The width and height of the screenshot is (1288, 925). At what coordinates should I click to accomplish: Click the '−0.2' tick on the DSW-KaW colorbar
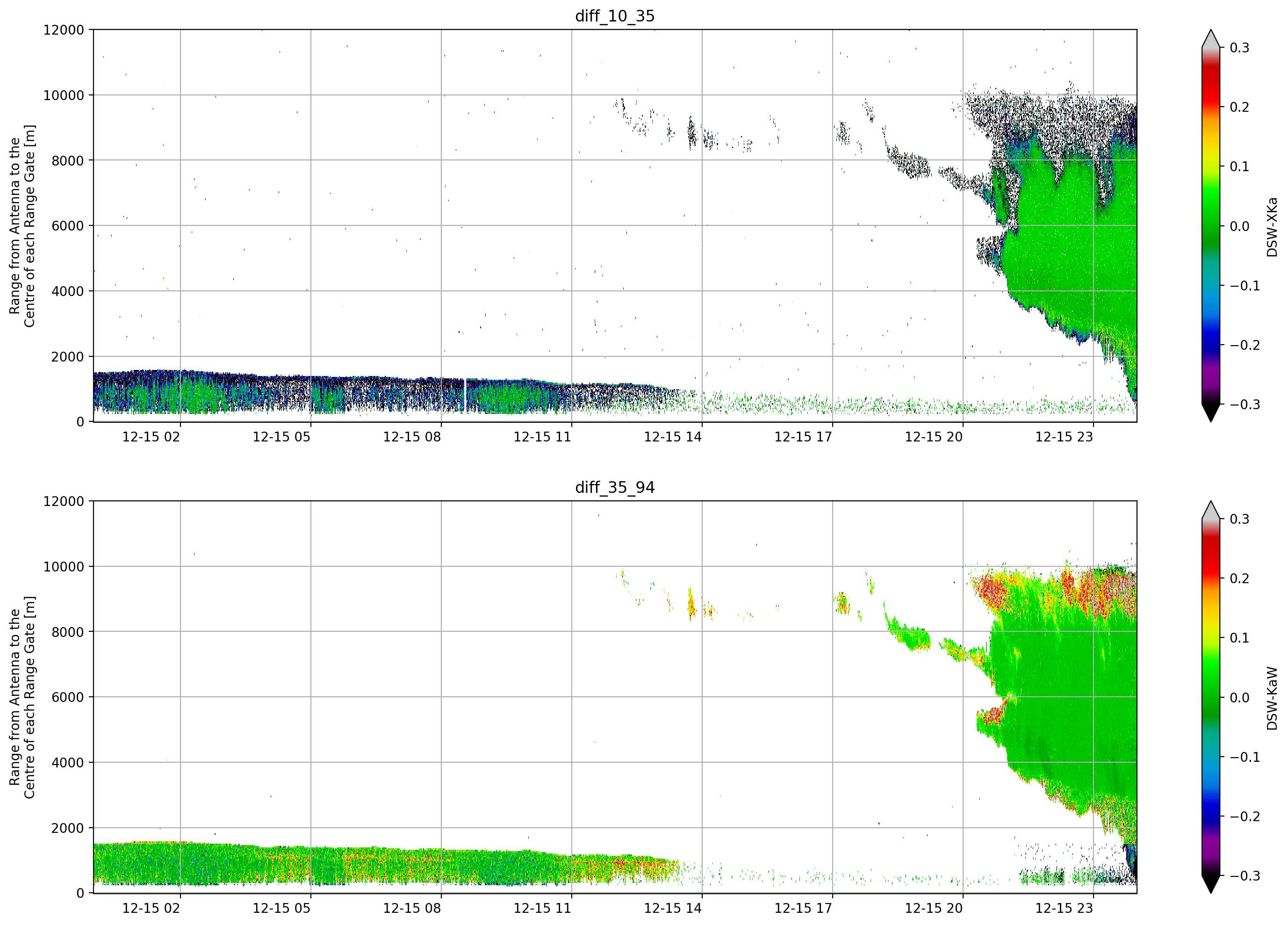coord(1245,817)
